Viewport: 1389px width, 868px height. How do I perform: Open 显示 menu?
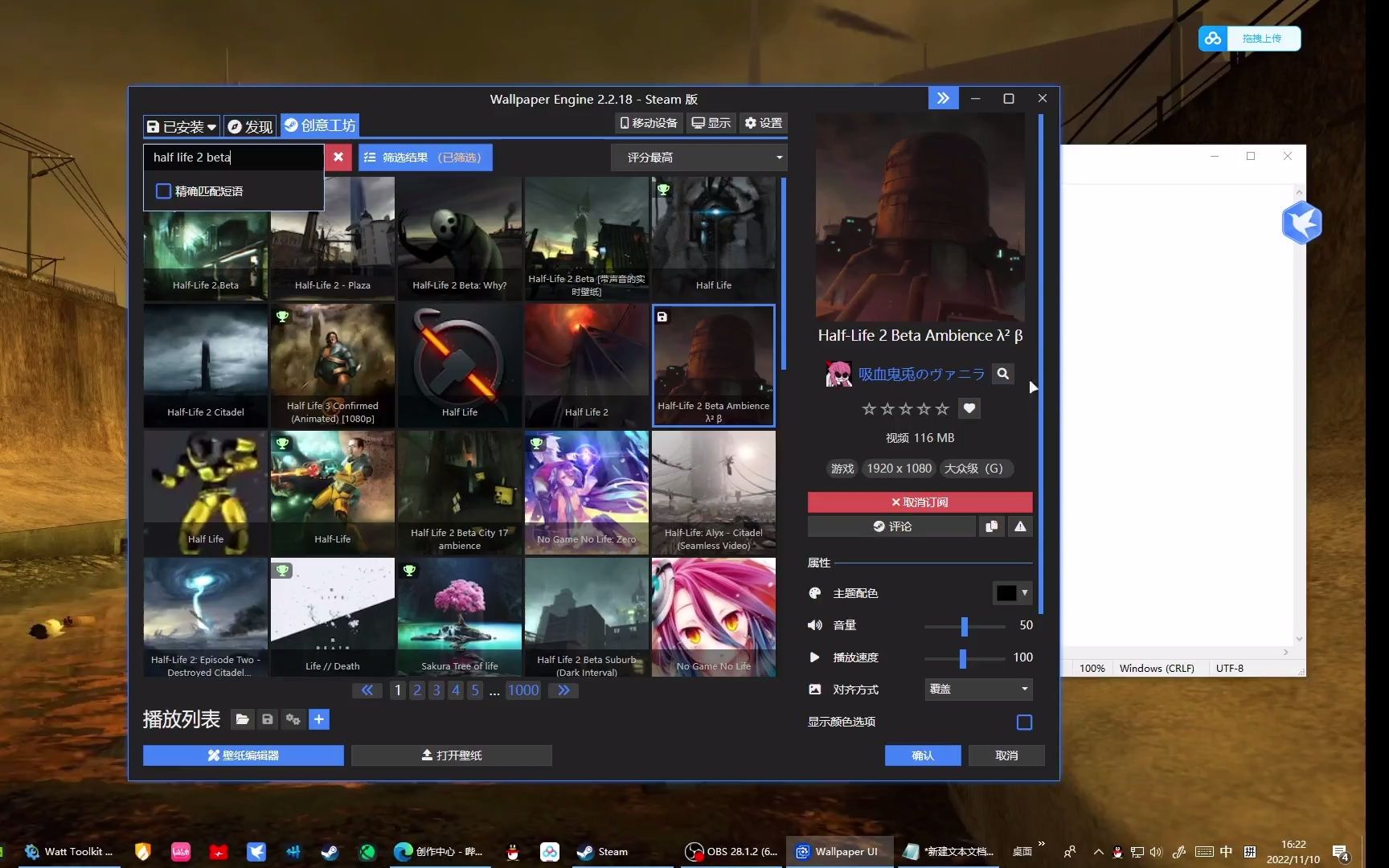[711, 123]
